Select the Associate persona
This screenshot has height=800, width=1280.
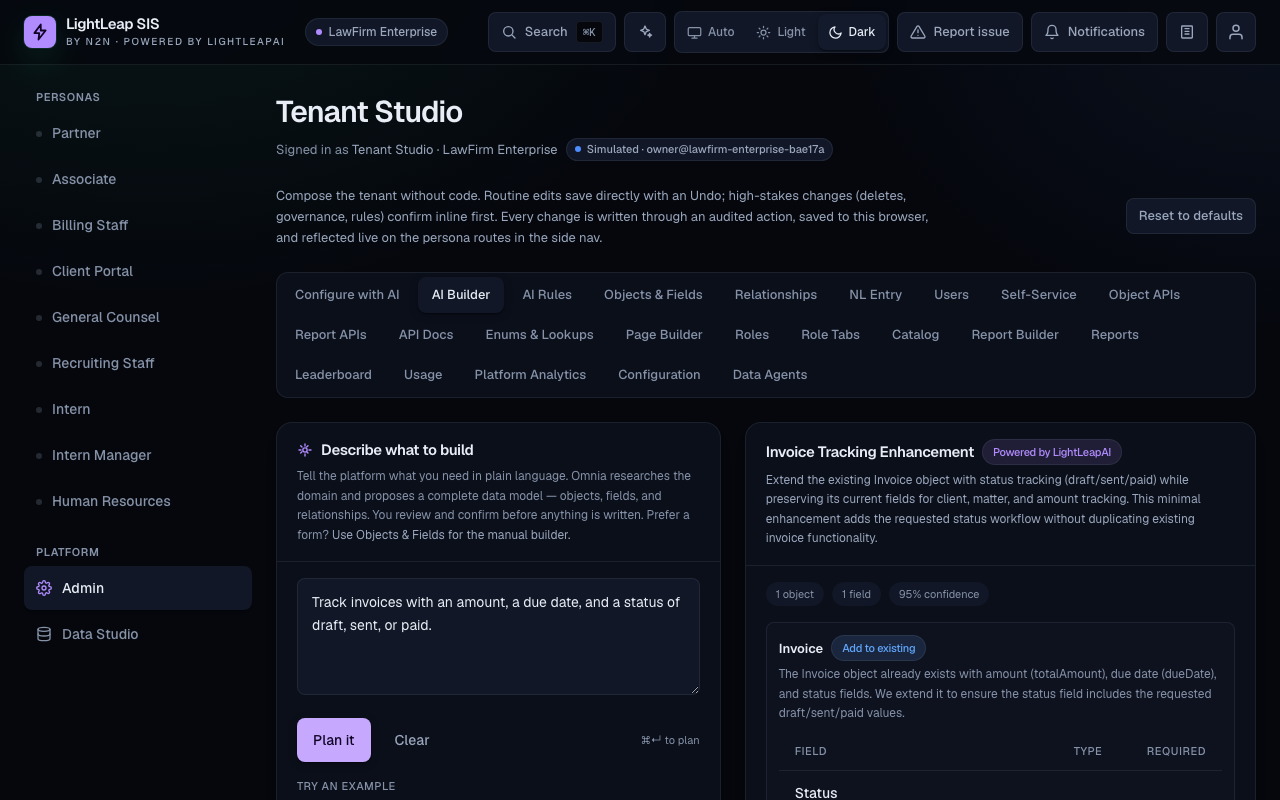coord(138,179)
